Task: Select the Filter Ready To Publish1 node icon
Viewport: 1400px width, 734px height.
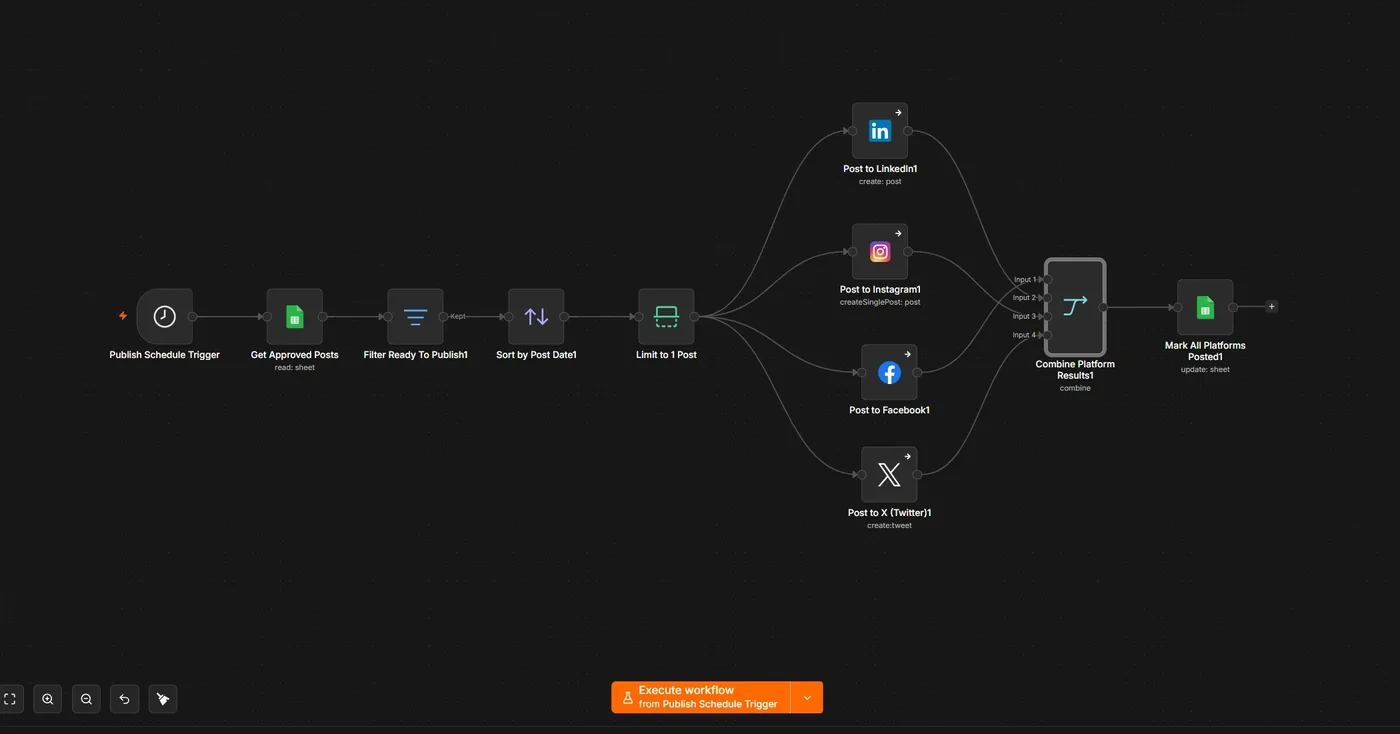Action: coord(415,317)
